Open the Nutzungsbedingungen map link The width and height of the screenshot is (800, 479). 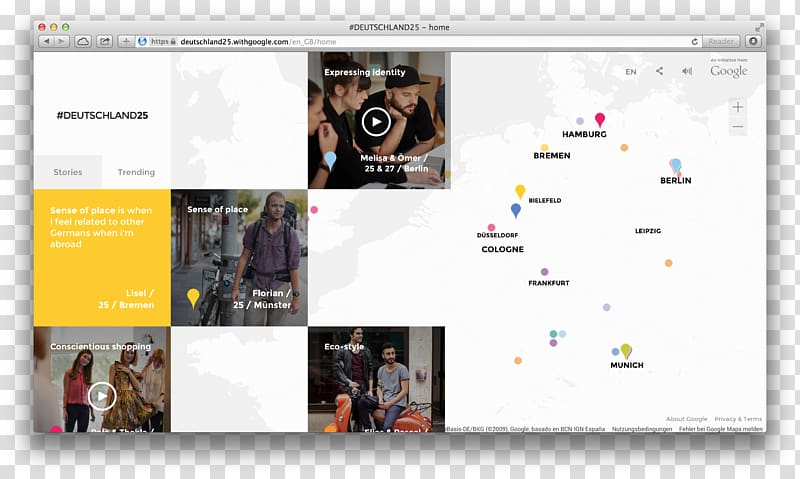click(x=642, y=429)
